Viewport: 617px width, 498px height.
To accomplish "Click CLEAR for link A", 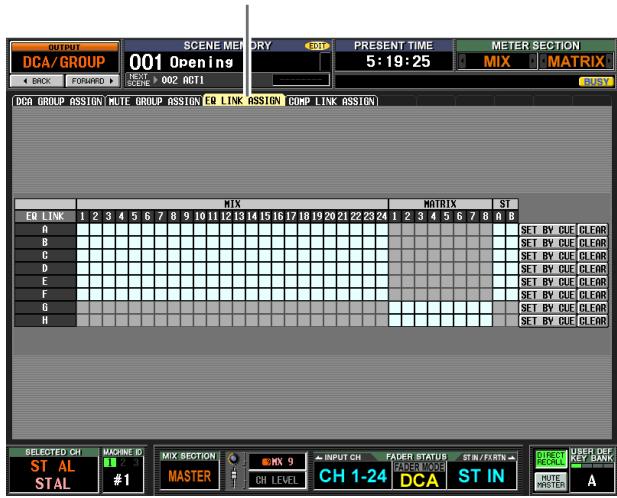I will [593, 230].
